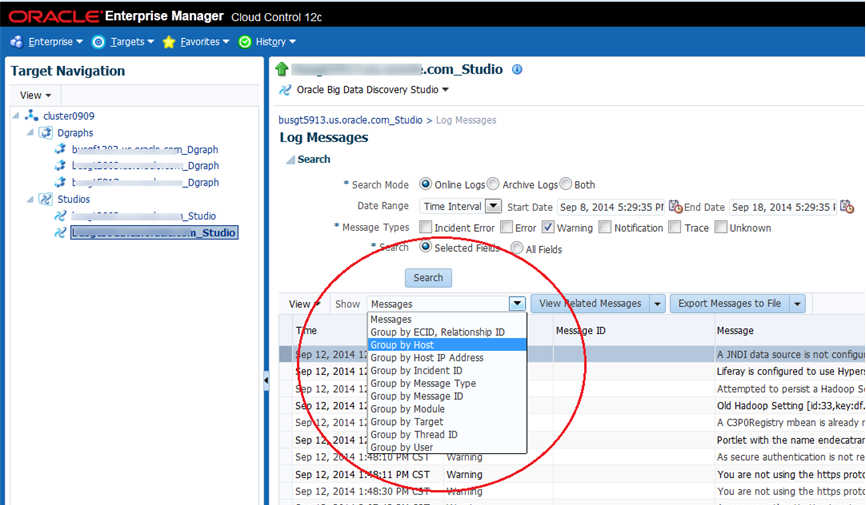Viewport: 866px width, 505px height.
Task: Click the End Date input field
Action: (x=783, y=207)
